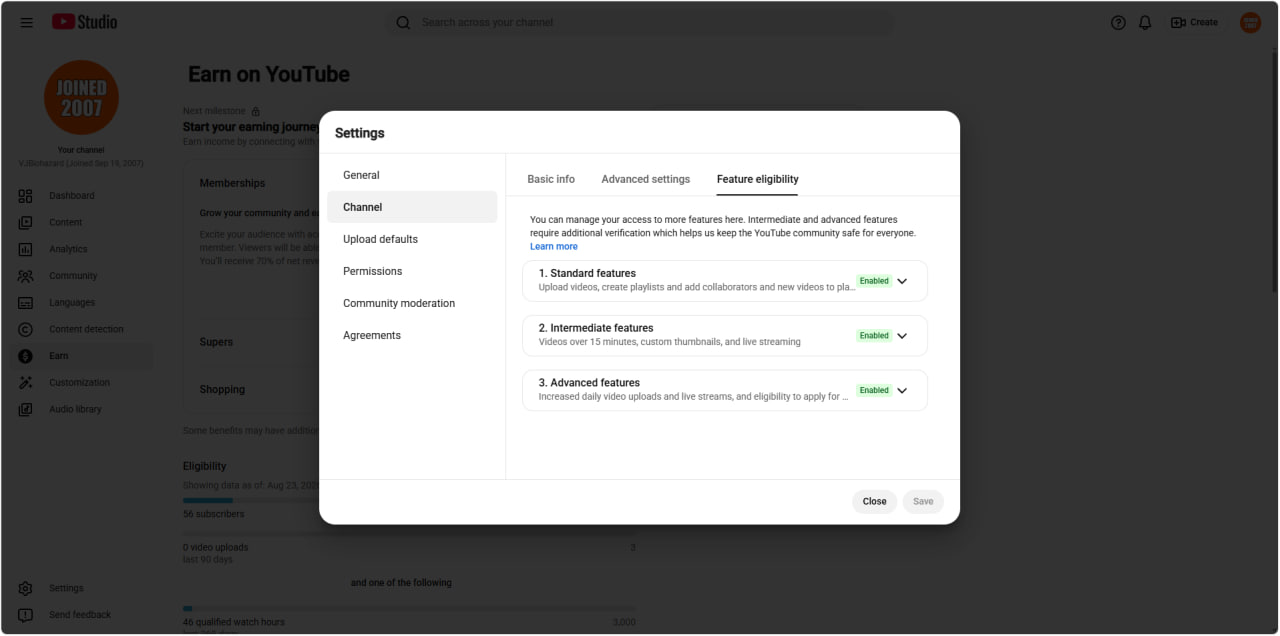Click the YouTube Studio logo

click(84, 22)
